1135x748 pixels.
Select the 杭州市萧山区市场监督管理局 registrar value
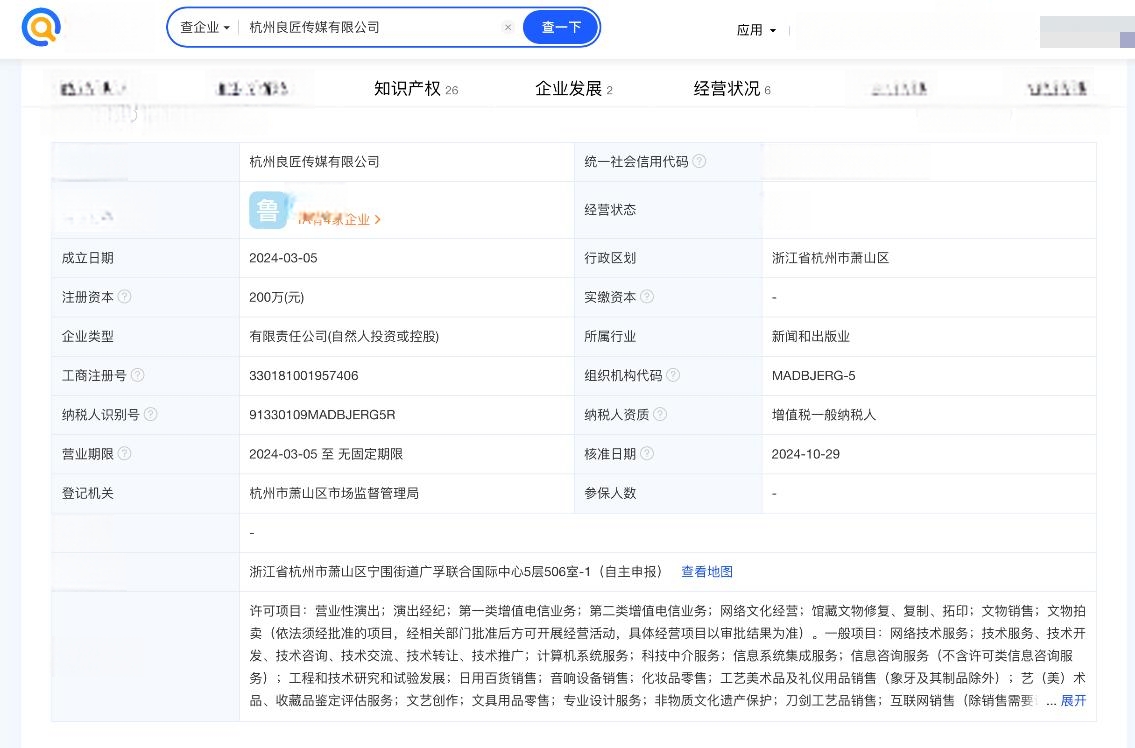coord(334,493)
